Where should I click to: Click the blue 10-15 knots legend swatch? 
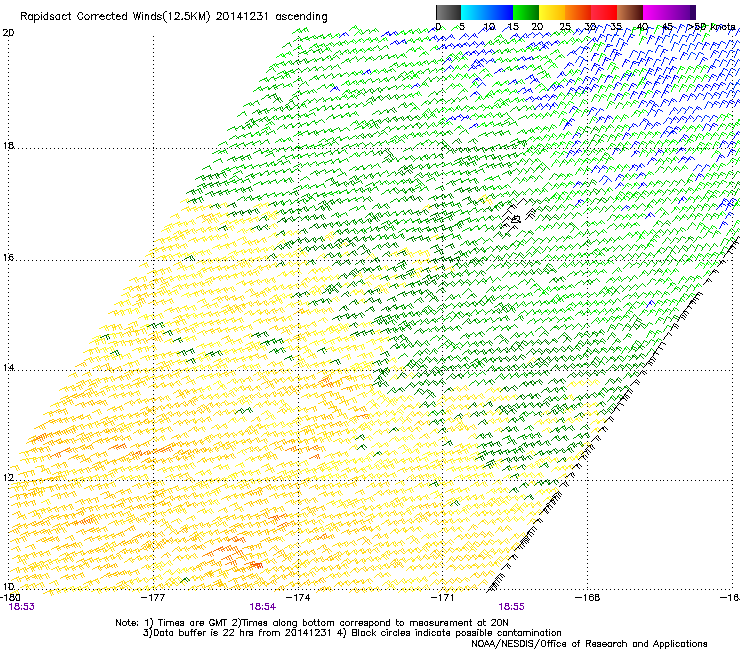[499, 12]
